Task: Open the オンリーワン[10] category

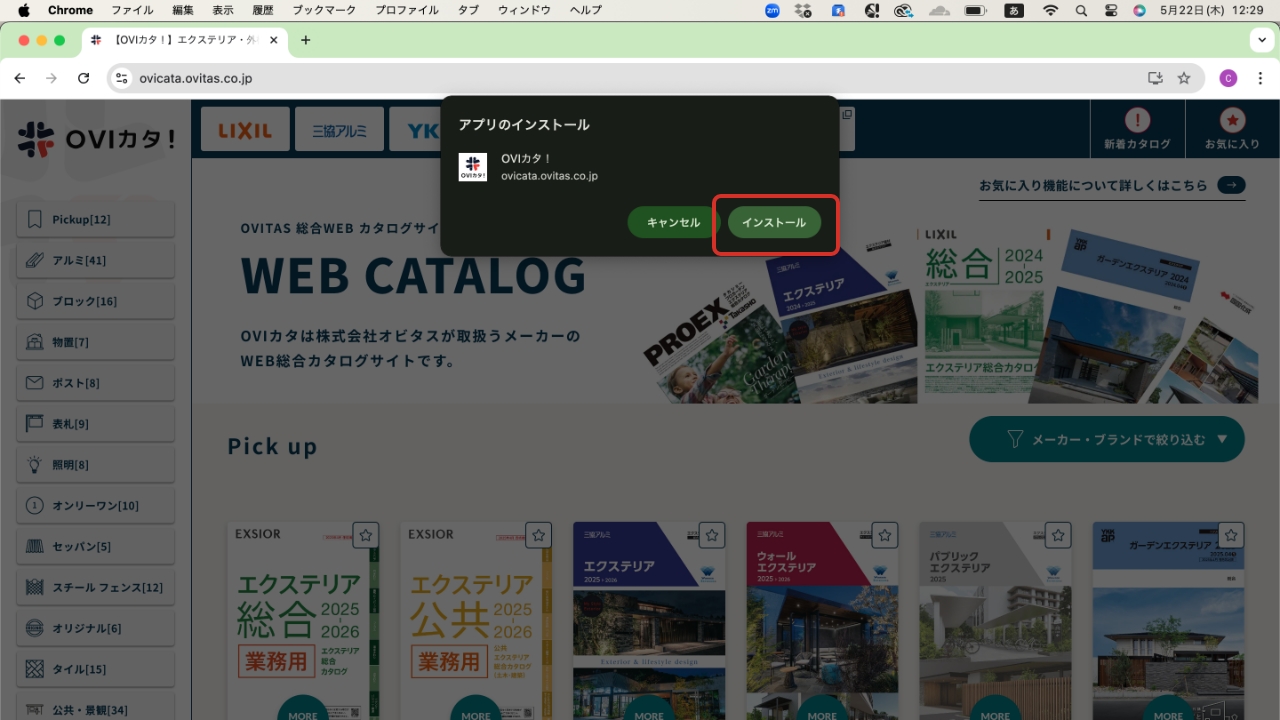Action: (x=95, y=506)
